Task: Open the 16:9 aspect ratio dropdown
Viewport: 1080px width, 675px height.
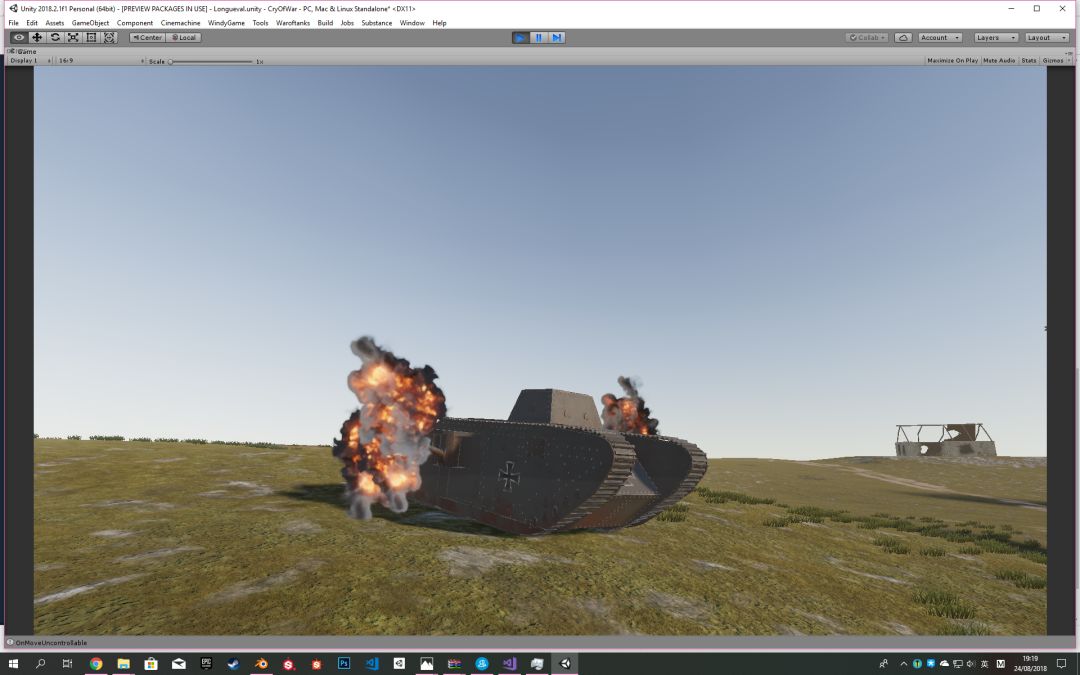Action: pyautogui.click(x=101, y=61)
